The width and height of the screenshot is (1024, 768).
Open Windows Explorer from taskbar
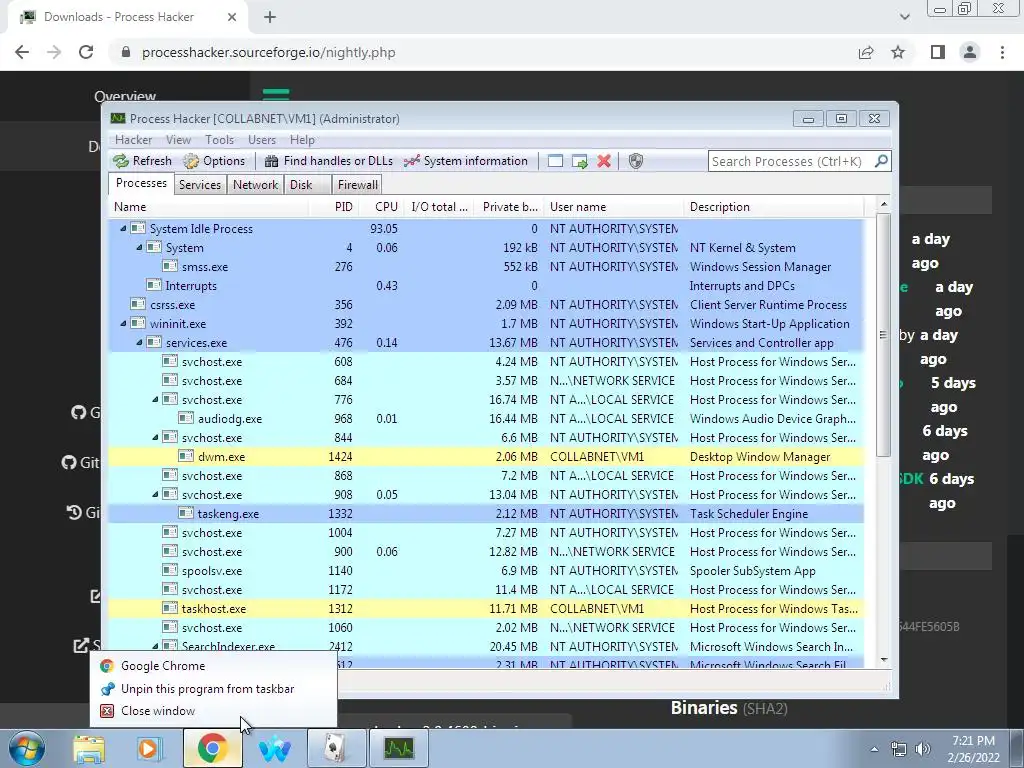(89, 748)
